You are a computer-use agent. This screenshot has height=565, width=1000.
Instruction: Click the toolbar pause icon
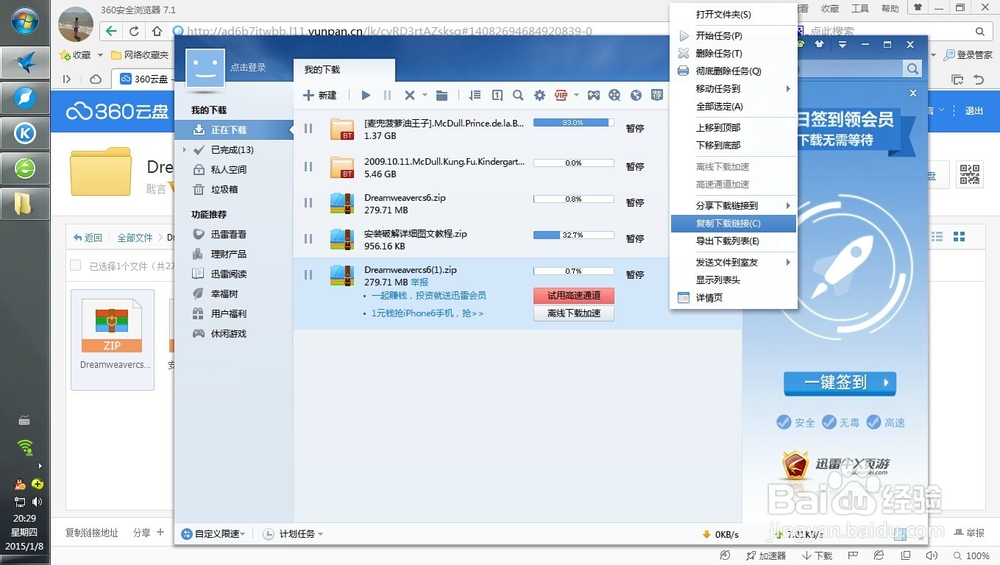(x=387, y=96)
